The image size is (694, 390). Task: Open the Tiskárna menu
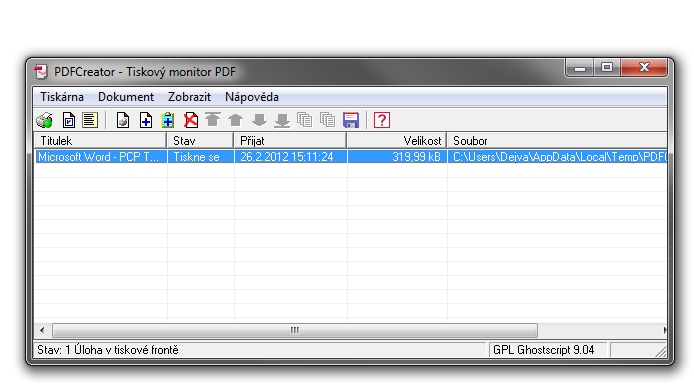click(62, 97)
